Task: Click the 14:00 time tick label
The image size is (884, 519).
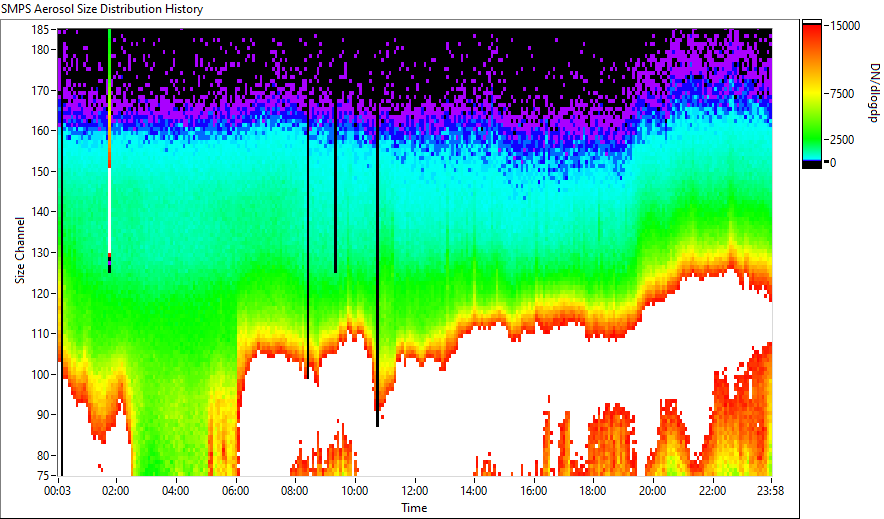Action: pos(474,491)
